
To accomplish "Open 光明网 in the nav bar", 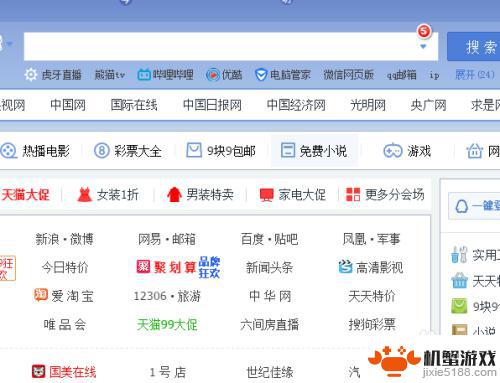I will [x=368, y=105].
